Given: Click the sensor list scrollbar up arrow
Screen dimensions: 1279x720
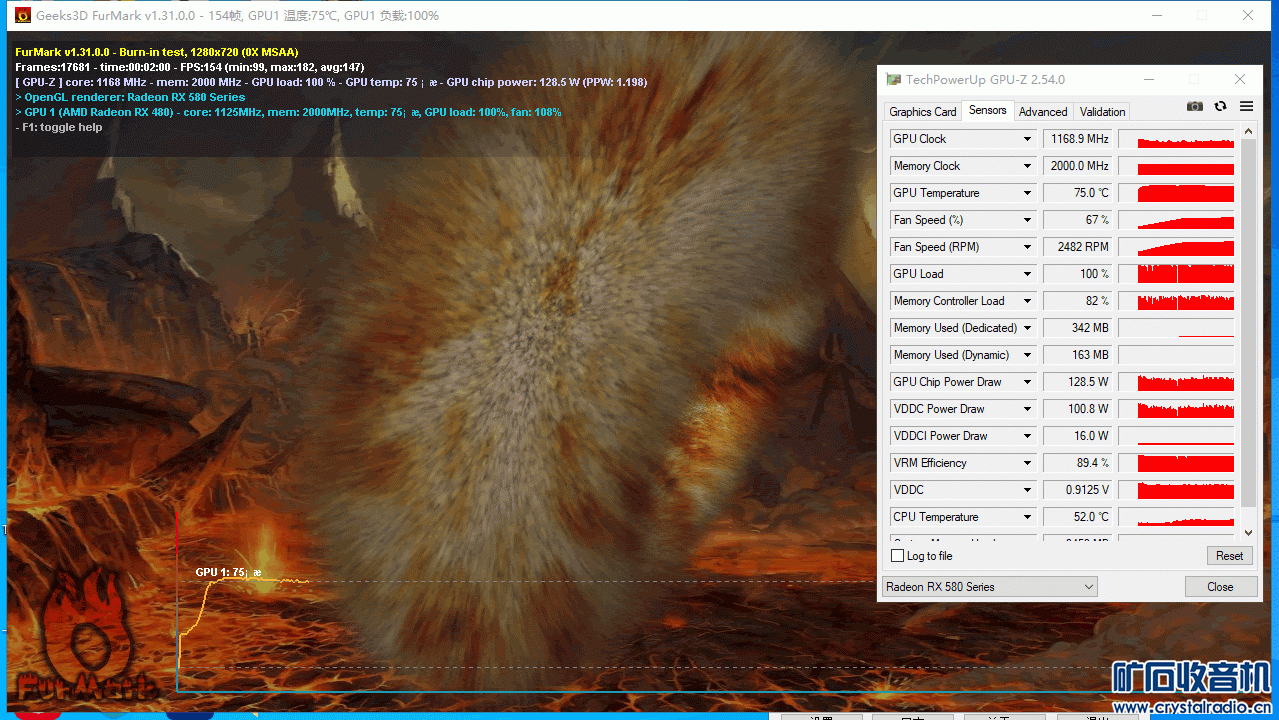Looking at the screenshot, I should click(x=1248, y=132).
